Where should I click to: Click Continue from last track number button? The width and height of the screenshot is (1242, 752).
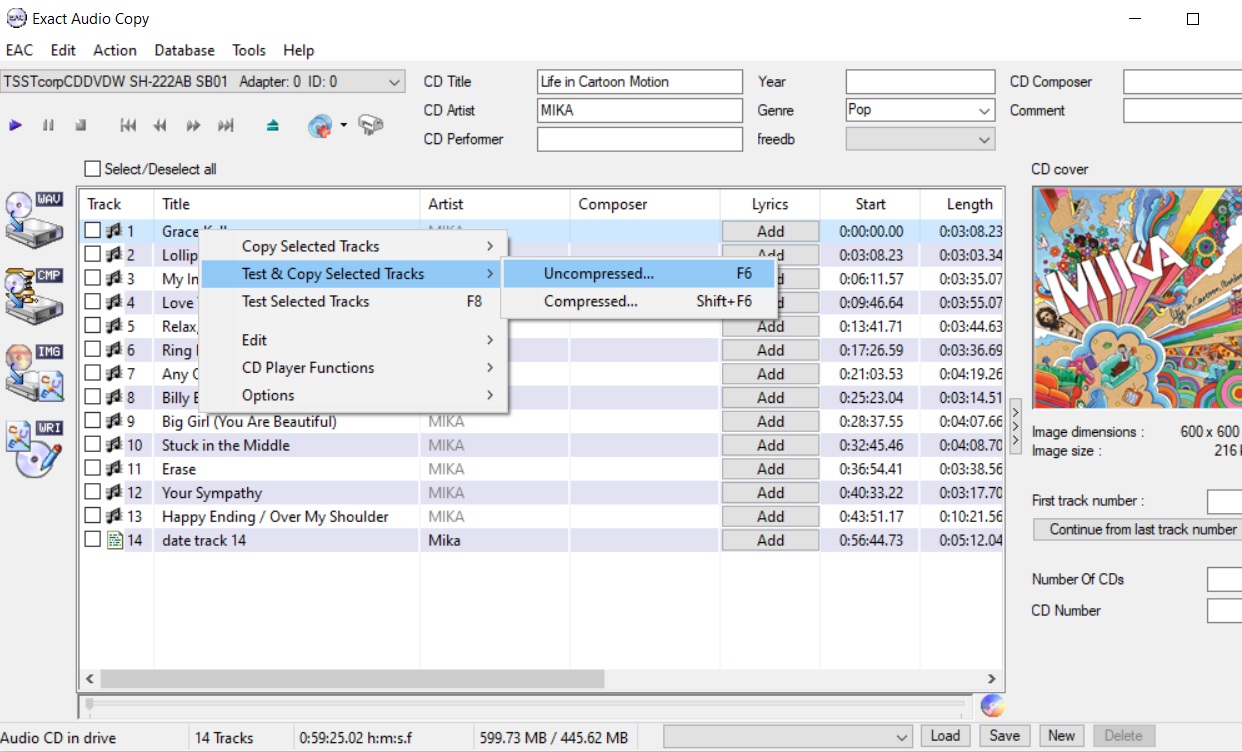coord(1138,529)
